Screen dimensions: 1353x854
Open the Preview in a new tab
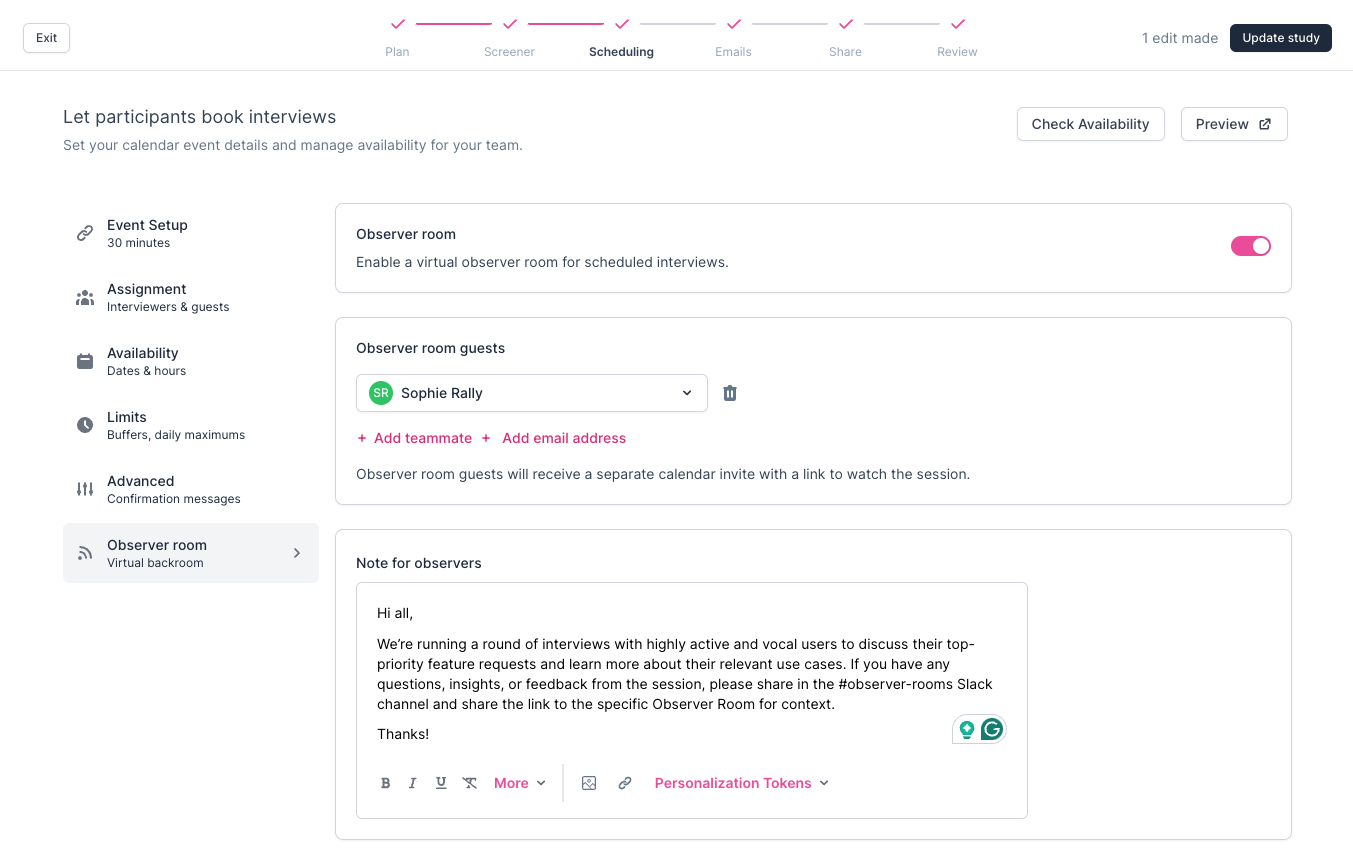1233,124
